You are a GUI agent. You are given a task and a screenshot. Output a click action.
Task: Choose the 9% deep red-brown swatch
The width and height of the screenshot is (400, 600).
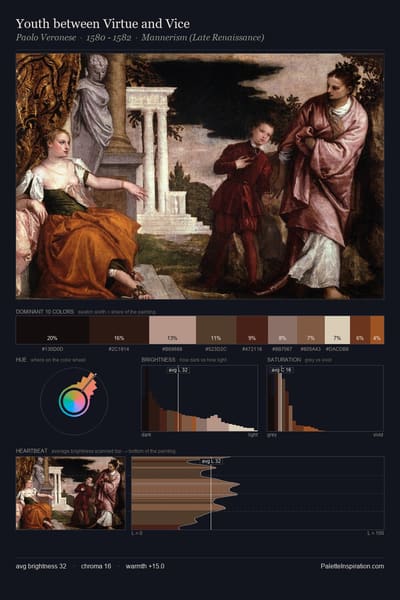(252, 330)
